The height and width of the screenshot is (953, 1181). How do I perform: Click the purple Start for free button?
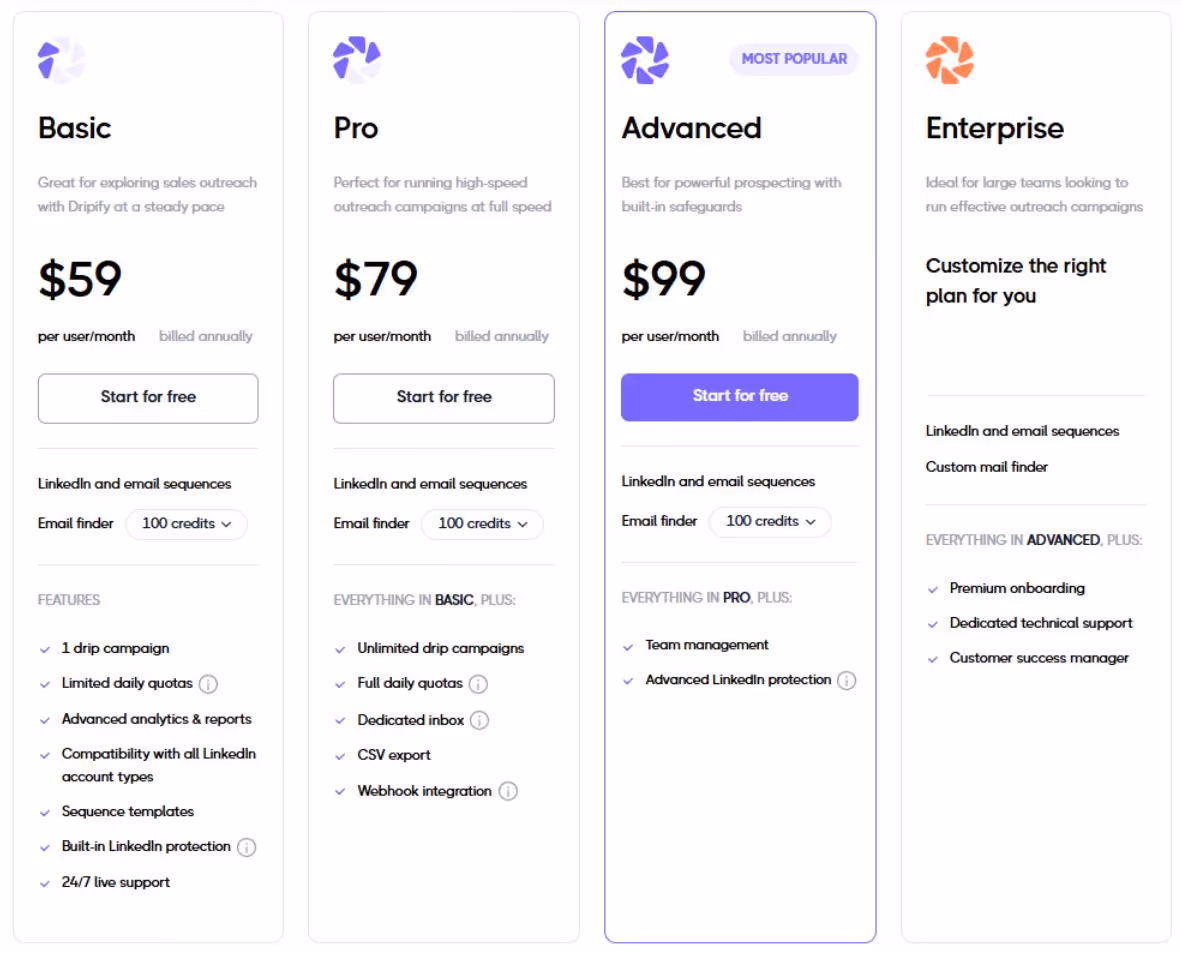(x=739, y=397)
